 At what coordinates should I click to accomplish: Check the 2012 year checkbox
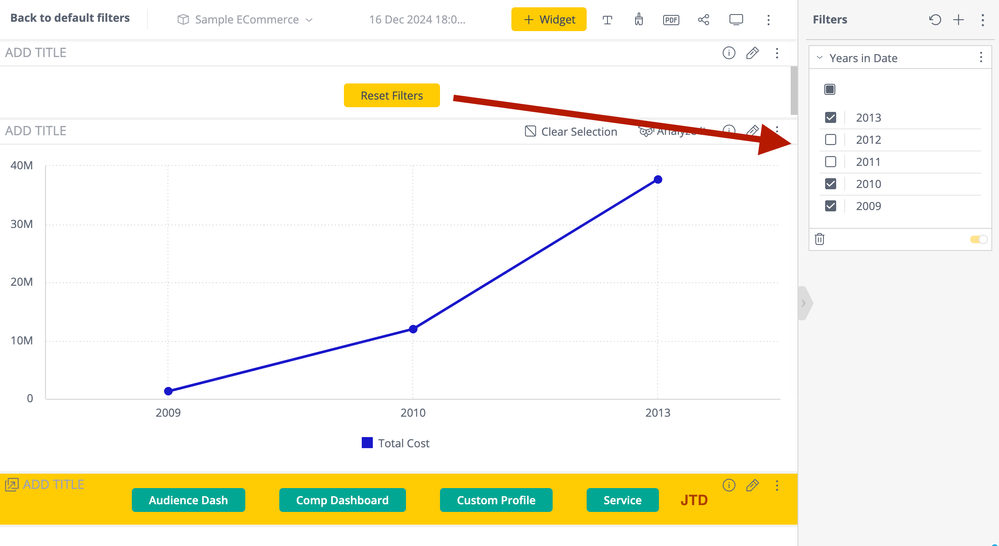(x=830, y=140)
